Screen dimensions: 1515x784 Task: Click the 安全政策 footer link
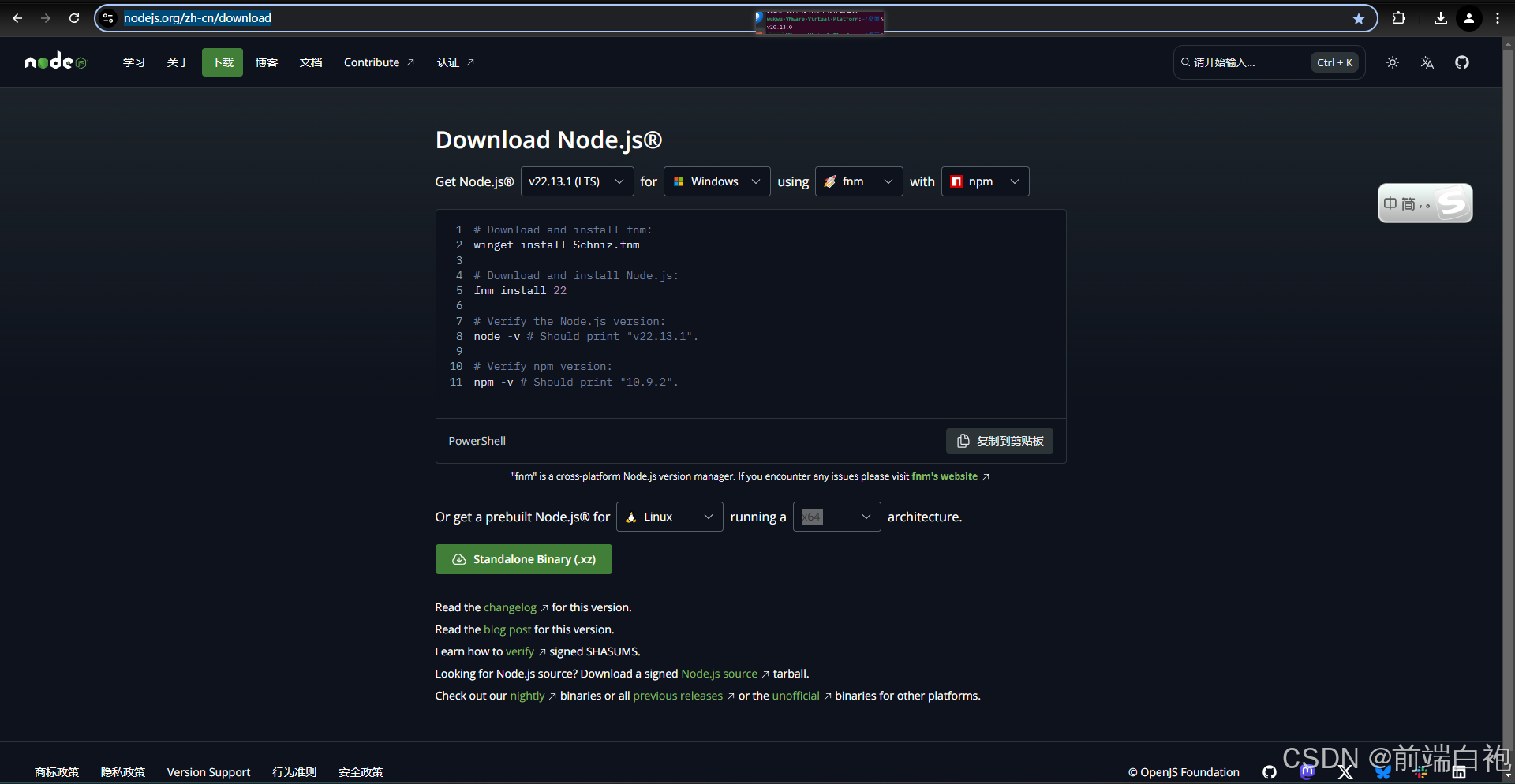361,772
